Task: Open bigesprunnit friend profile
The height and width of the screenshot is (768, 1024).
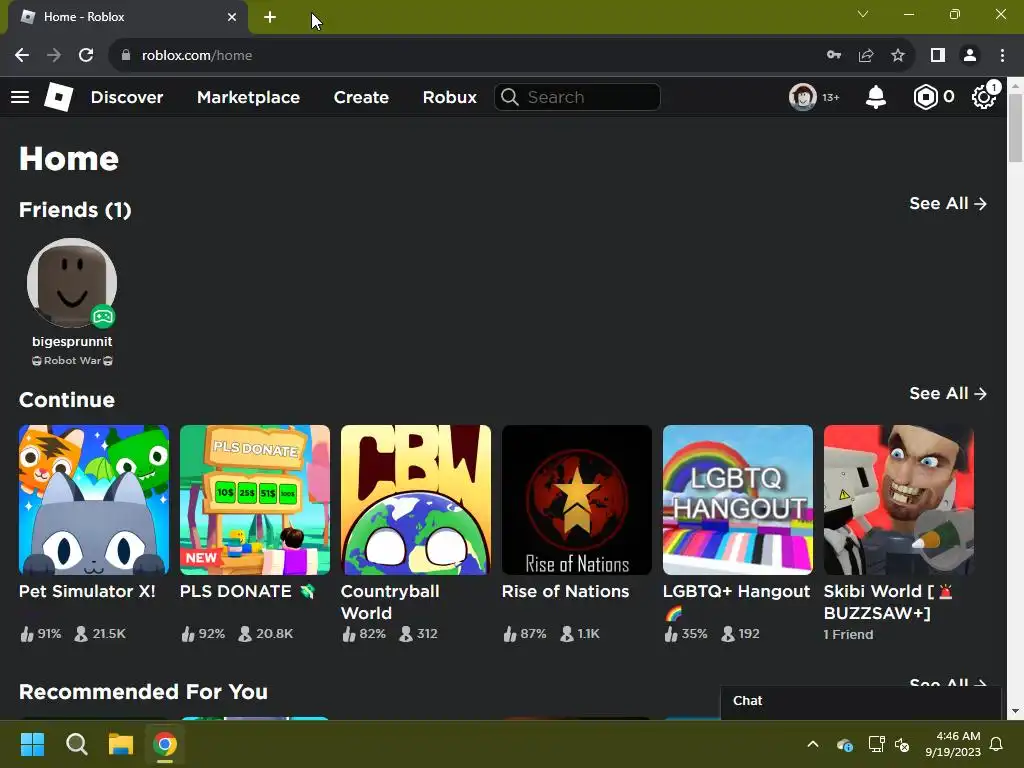Action: point(72,283)
